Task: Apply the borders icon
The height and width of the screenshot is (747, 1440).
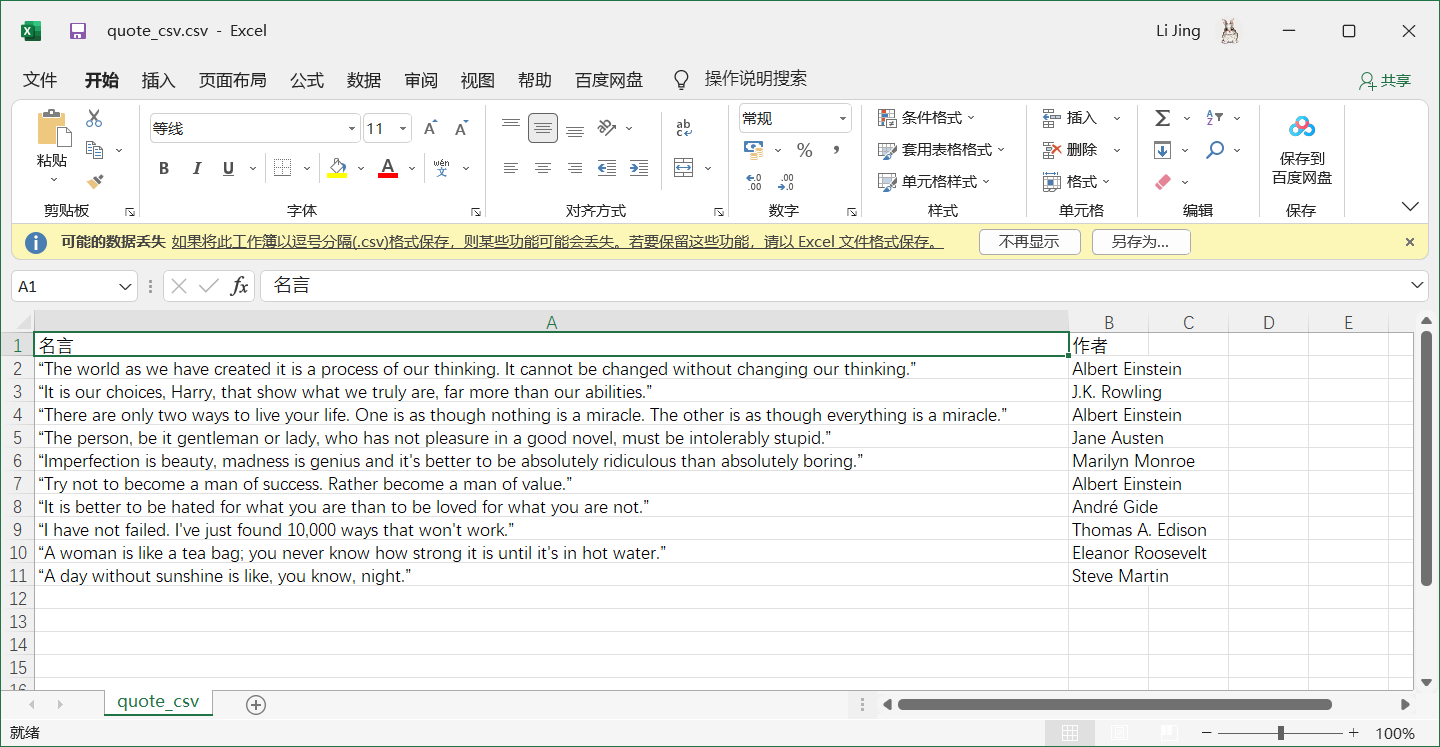Action: (282, 168)
